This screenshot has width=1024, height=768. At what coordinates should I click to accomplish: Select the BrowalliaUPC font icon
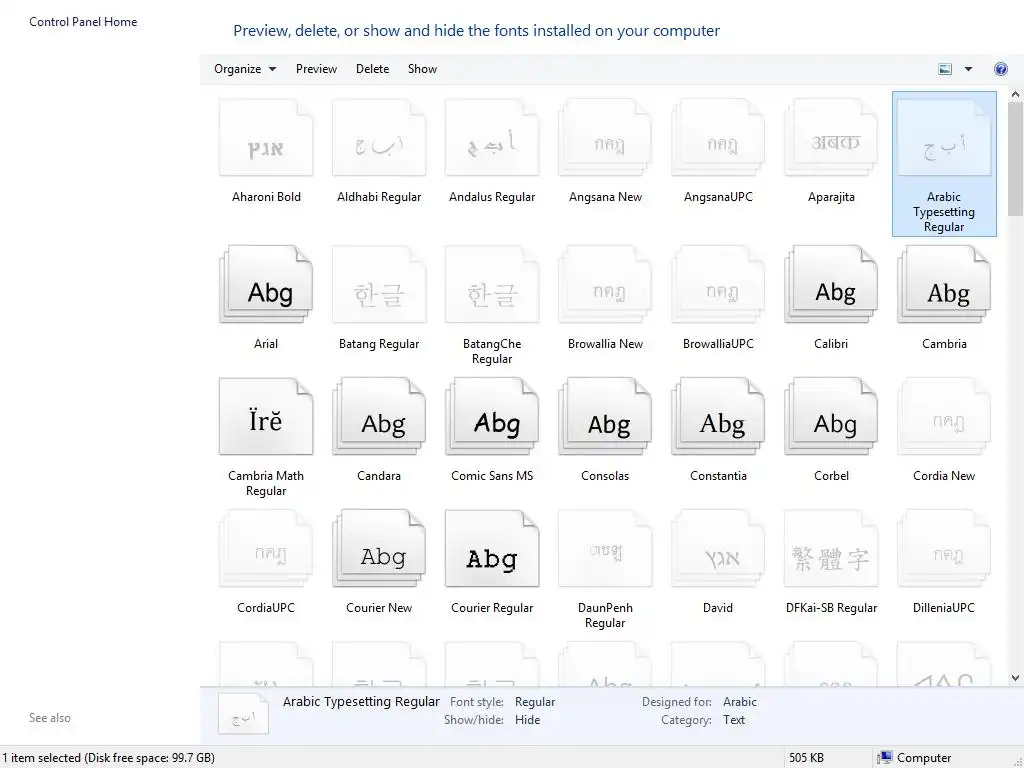(718, 284)
